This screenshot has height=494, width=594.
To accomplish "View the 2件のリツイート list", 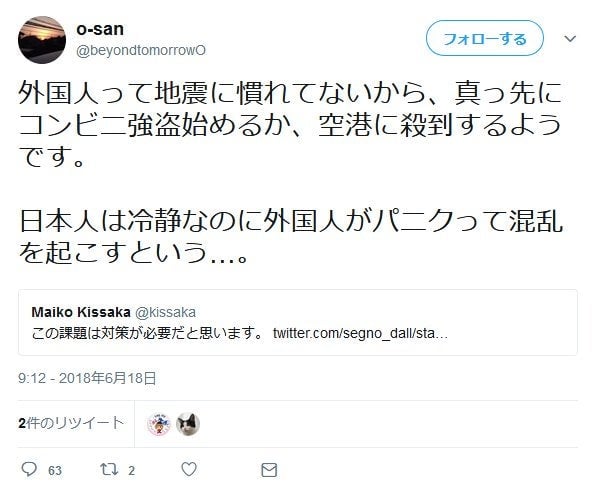I will click(71, 423).
